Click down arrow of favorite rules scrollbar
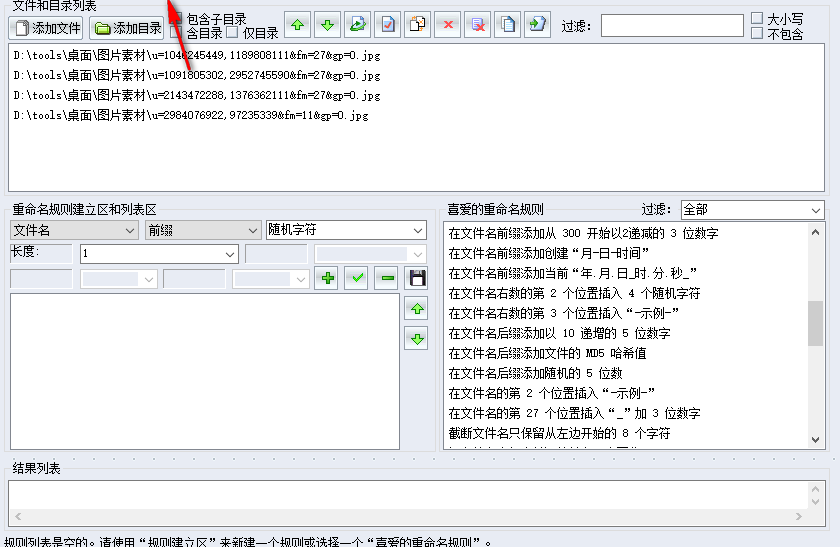This screenshot has height=547, width=840. point(815,440)
